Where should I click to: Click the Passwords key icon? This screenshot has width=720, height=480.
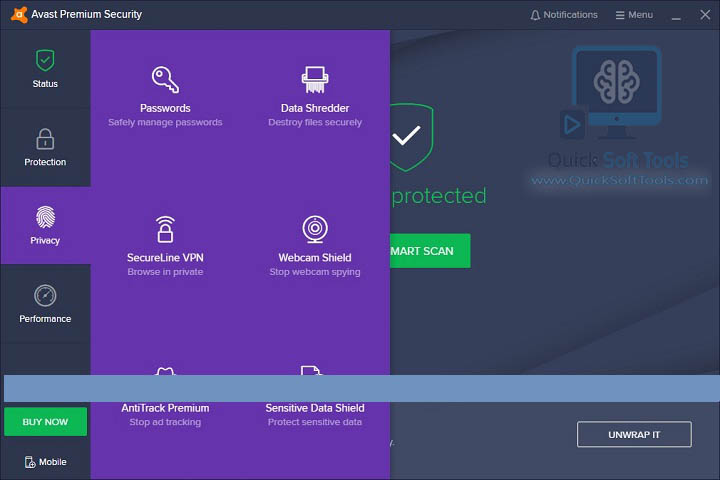point(165,79)
